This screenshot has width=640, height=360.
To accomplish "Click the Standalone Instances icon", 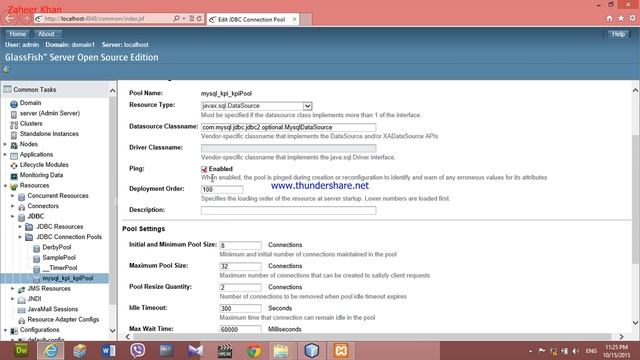I will coord(14,134).
